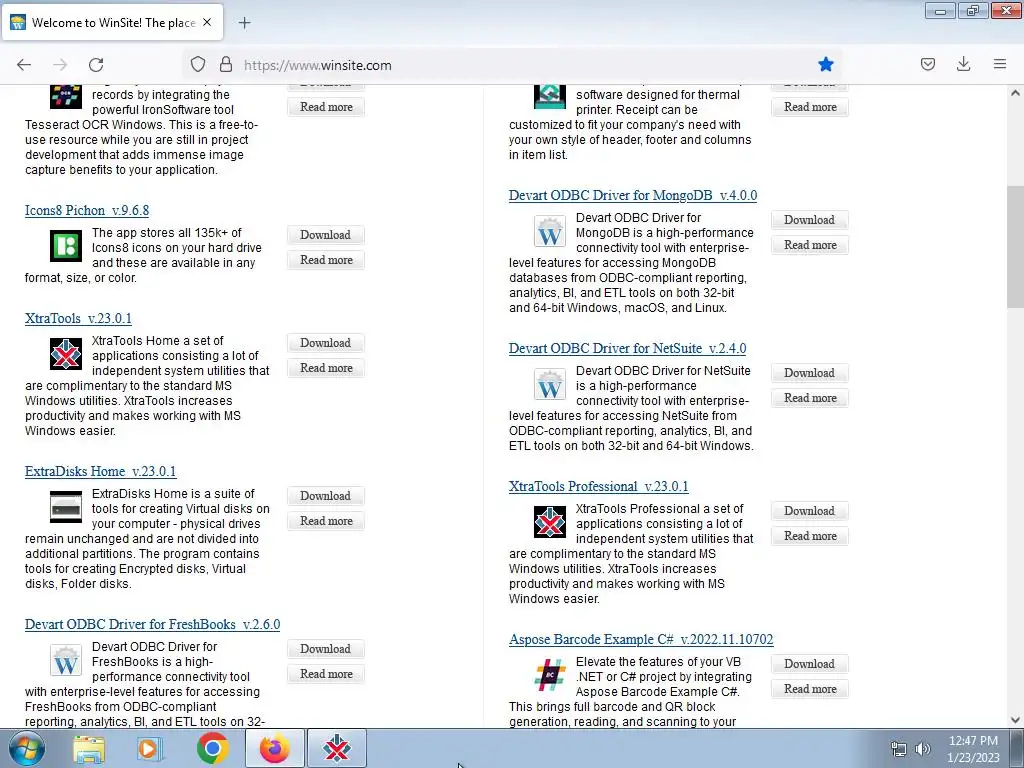Screen dimensions: 1024x768
Task: Read more about Devart MongoDB driver
Action: [810, 245]
